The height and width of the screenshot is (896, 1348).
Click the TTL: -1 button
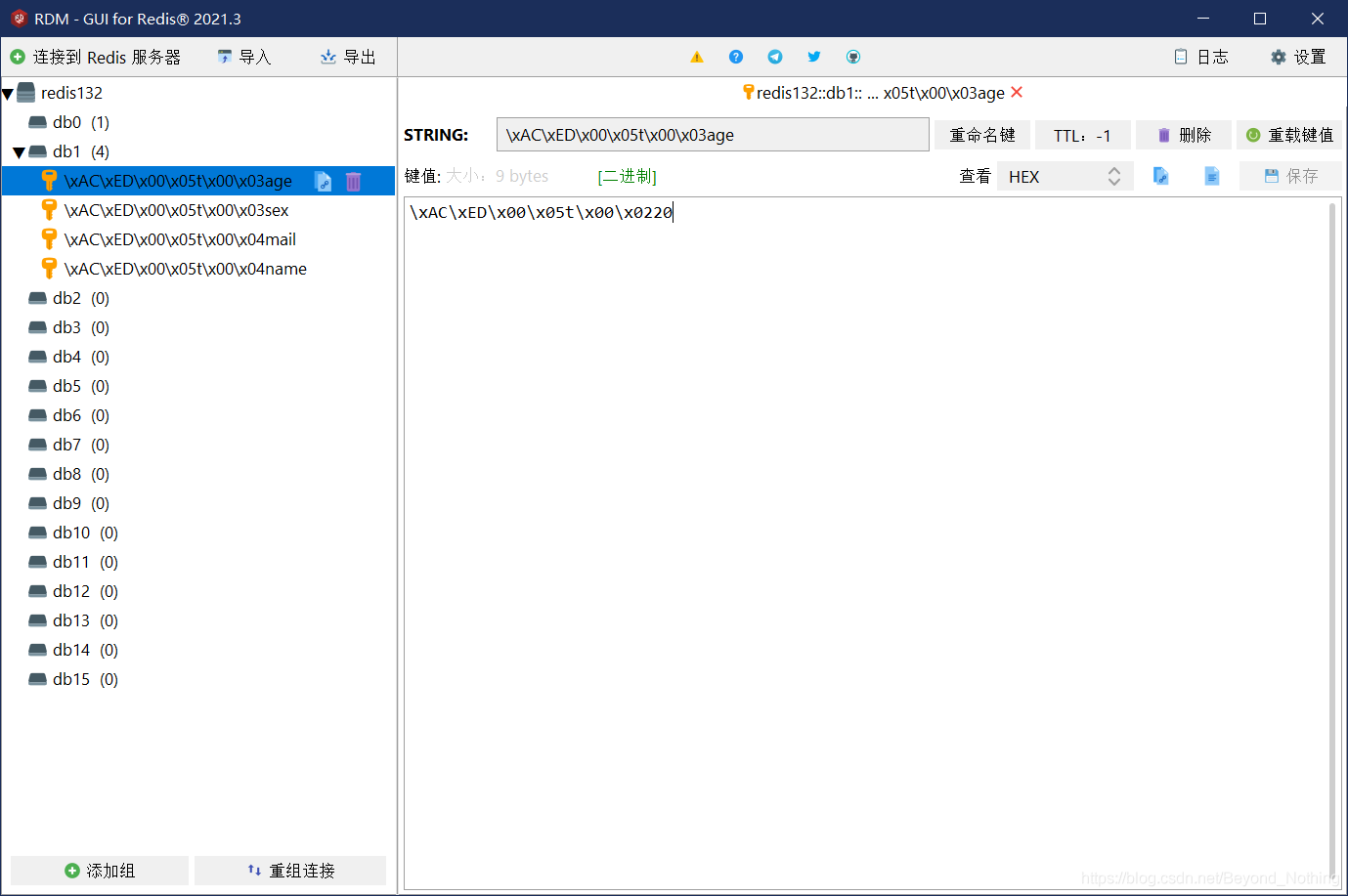[1083, 135]
